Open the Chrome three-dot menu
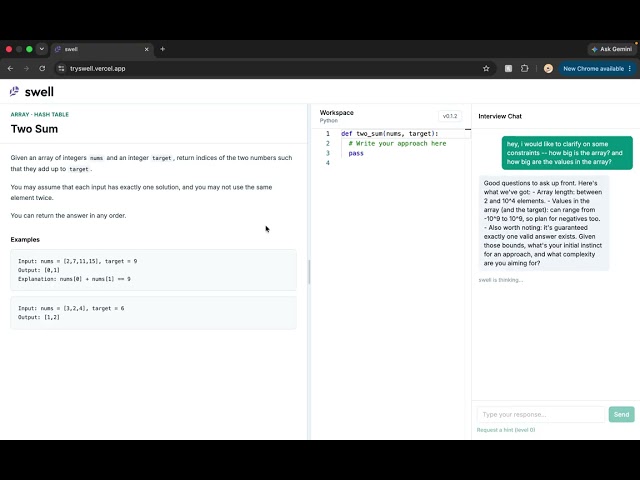This screenshot has width=640, height=480. click(630, 69)
